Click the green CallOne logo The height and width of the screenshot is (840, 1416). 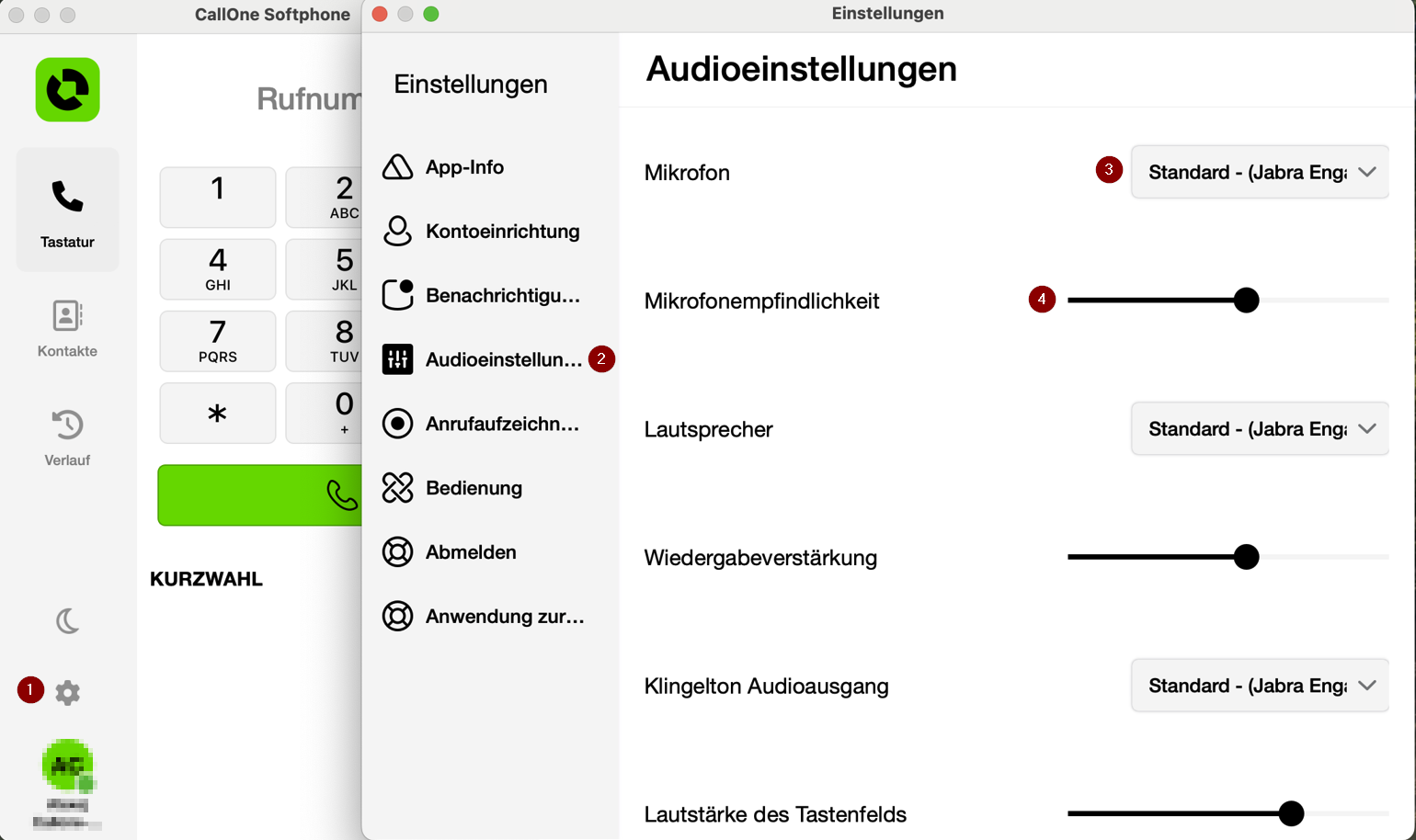[68, 90]
